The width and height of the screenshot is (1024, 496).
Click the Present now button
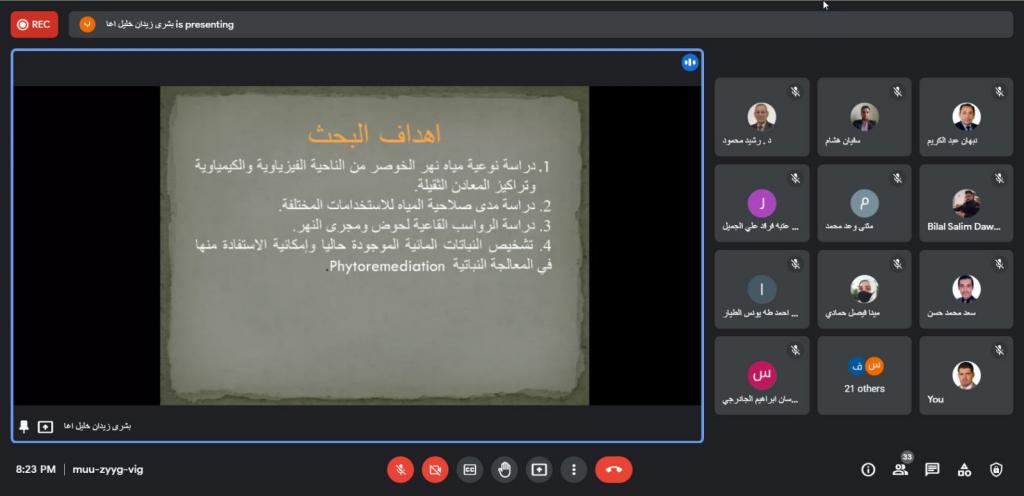pos(538,469)
